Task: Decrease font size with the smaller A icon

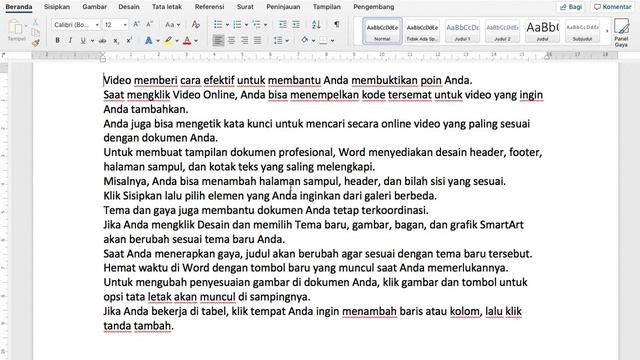Action: [x=149, y=24]
